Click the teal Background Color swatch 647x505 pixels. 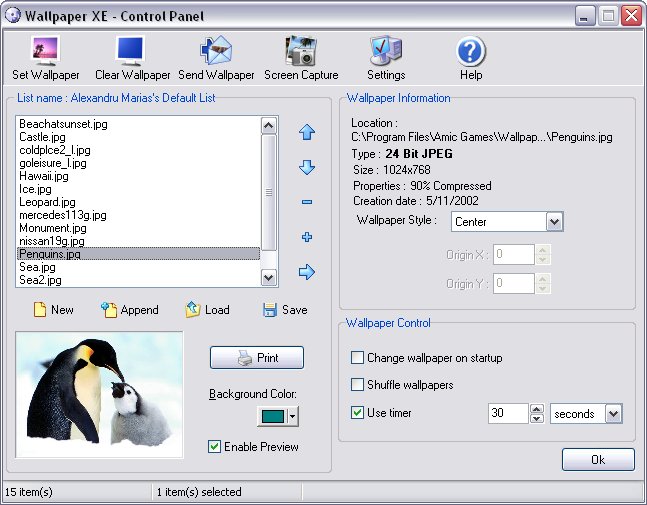[x=273, y=416]
